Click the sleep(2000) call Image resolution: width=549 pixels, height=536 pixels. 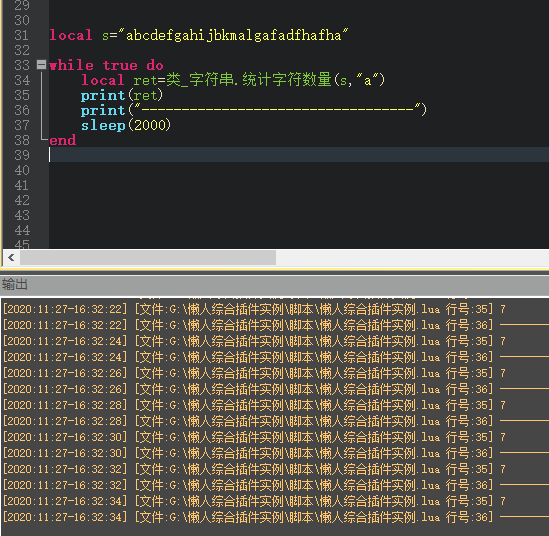126,125
